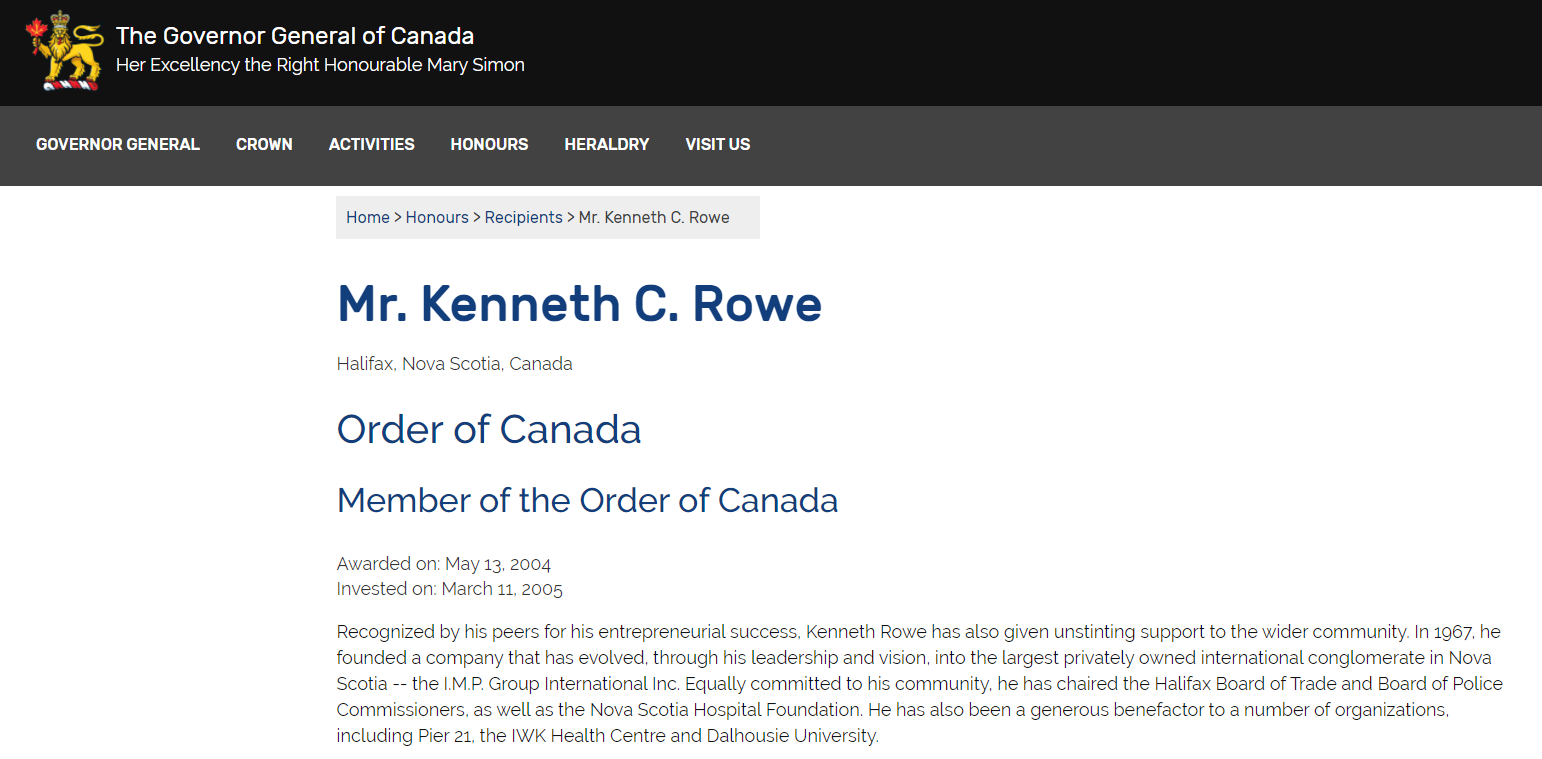This screenshot has height=759, width=1542.
Task: Click the Awarded on May 13, 2004 line
Action: [x=444, y=564]
